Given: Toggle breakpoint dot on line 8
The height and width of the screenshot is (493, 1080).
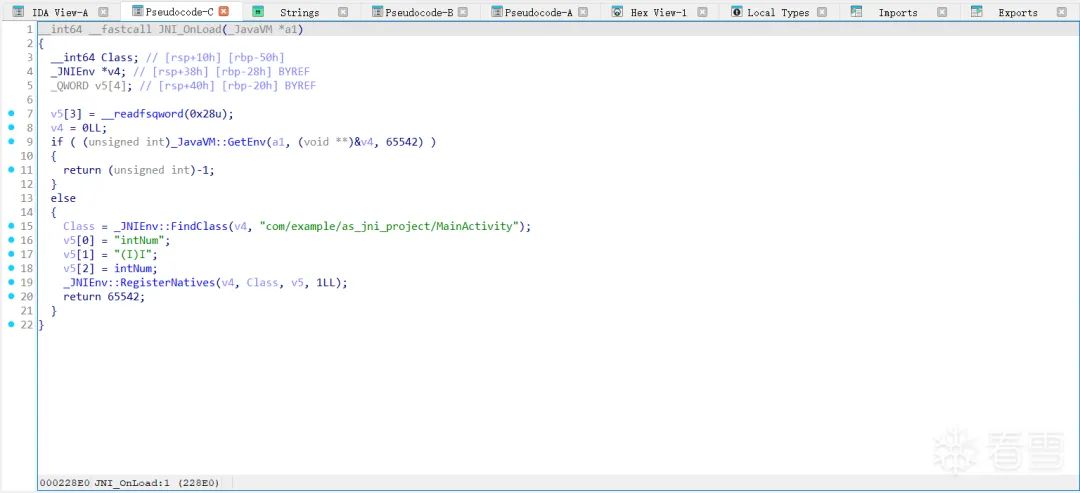Looking at the screenshot, I should (x=11, y=127).
